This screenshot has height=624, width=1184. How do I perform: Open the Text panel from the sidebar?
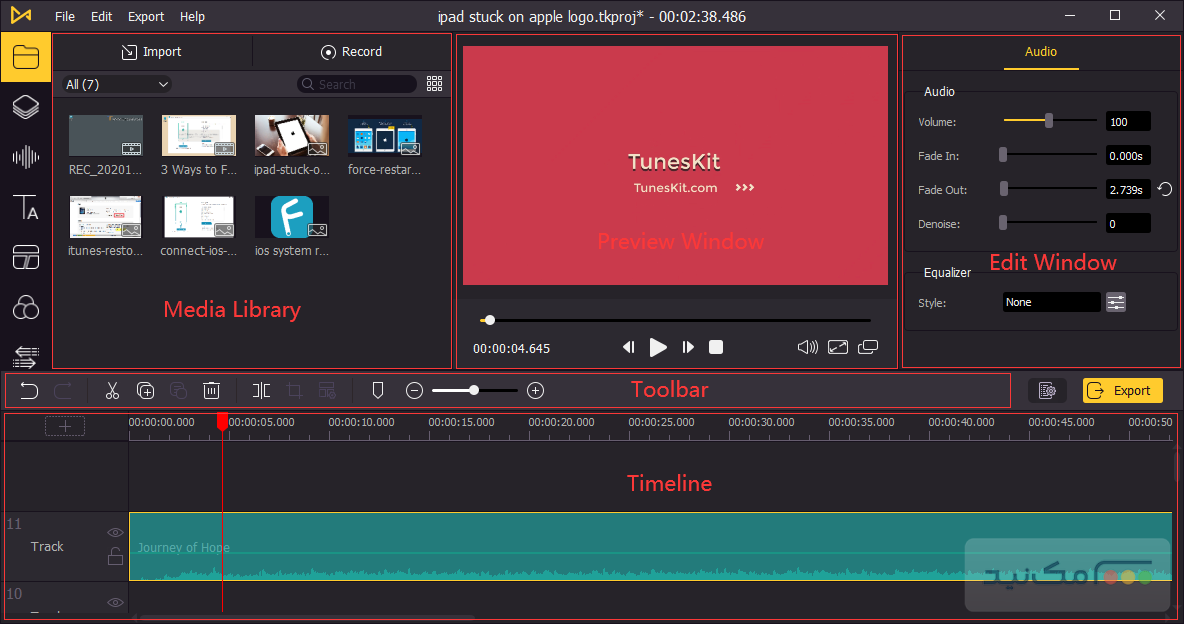coord(25,207)
